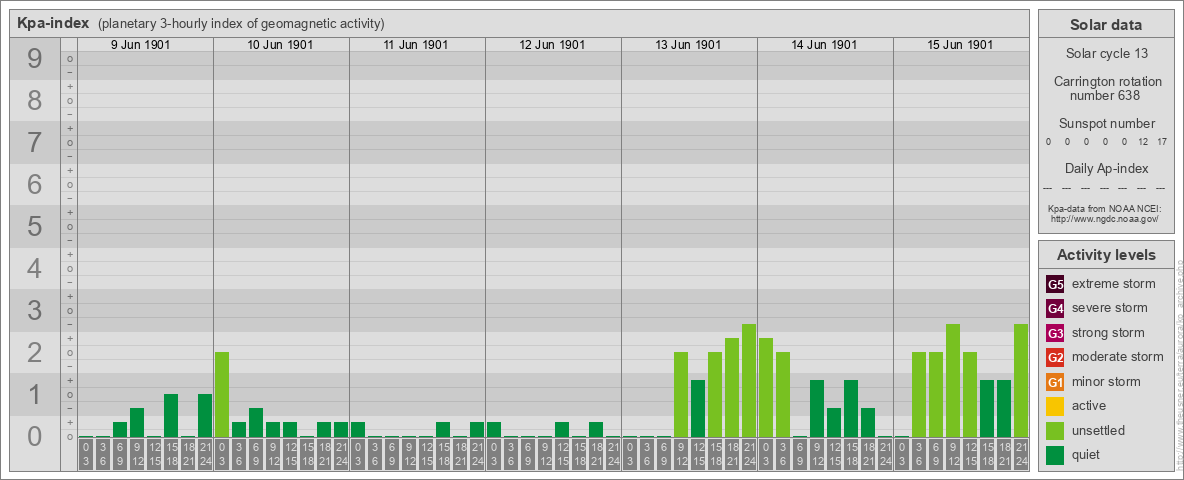The width and height of the screenshot is (1184, 480).
Task: Click the 'Sunspot number' label
Action: click(x=1107, y=124)
